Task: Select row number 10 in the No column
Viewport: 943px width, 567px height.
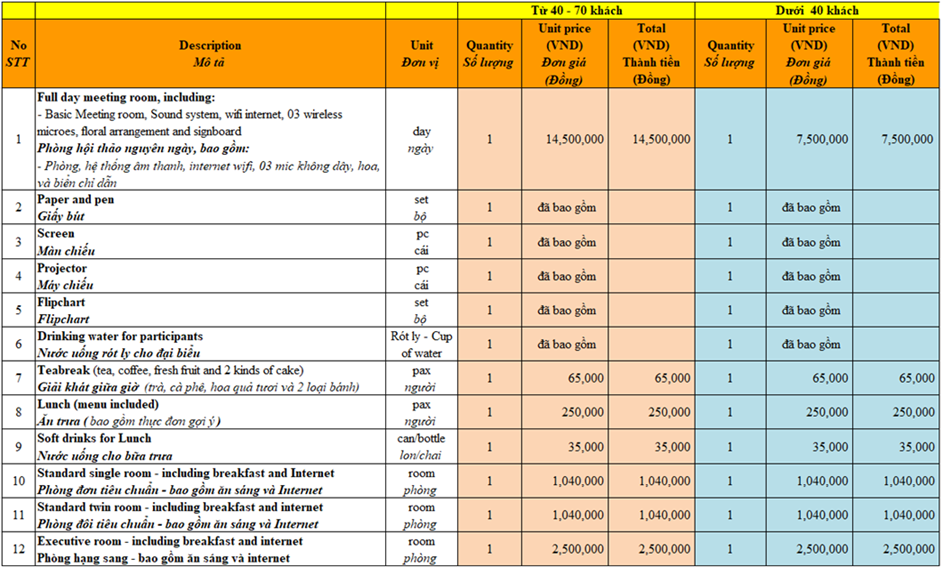Action: tap(18, 480)
